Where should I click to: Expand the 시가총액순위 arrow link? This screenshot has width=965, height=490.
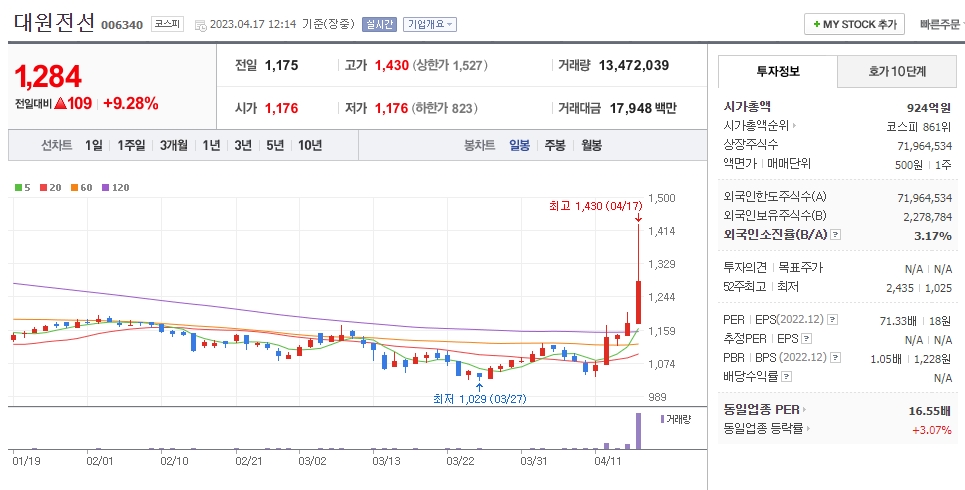click(x=795, y=126)
